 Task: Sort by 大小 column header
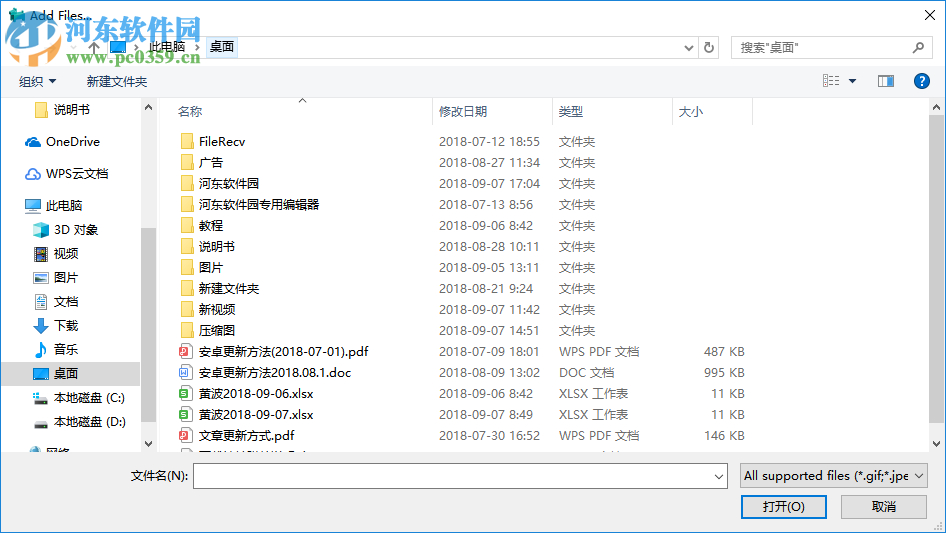coord(691,112)
